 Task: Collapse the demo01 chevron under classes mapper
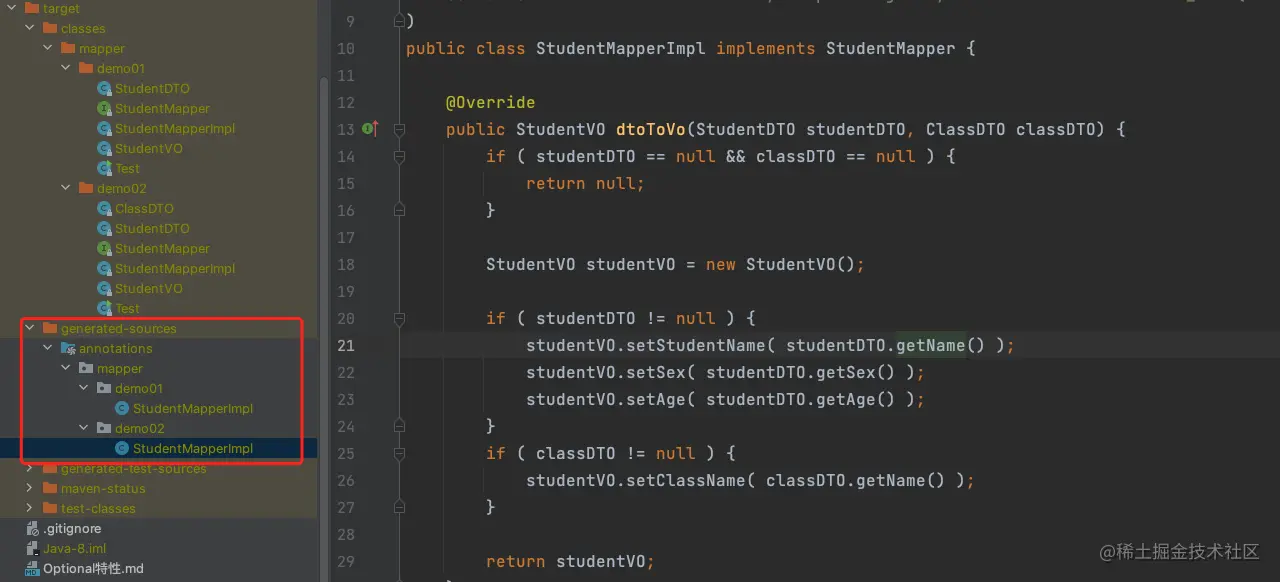tap(66, 68)
